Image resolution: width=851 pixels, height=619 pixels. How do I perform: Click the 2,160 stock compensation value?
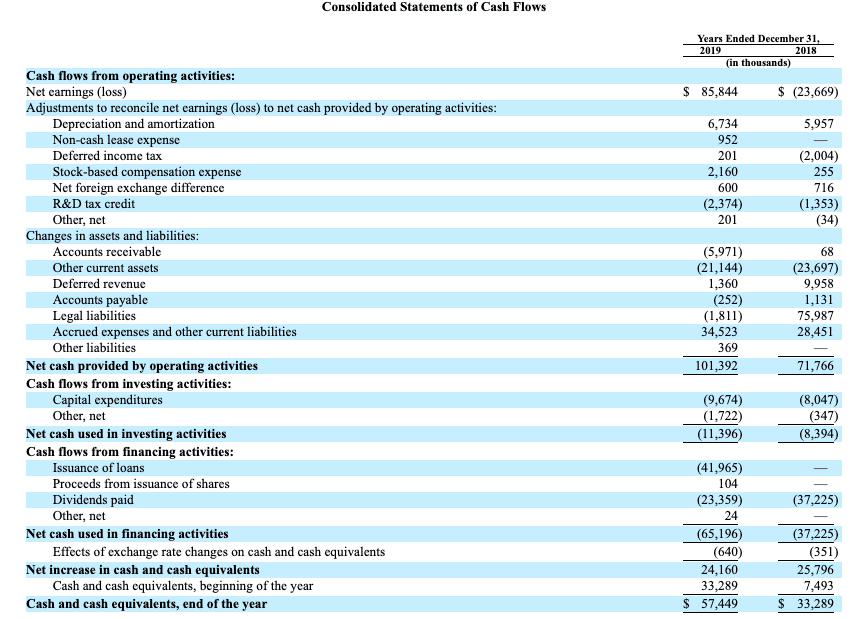coord(722,172)
